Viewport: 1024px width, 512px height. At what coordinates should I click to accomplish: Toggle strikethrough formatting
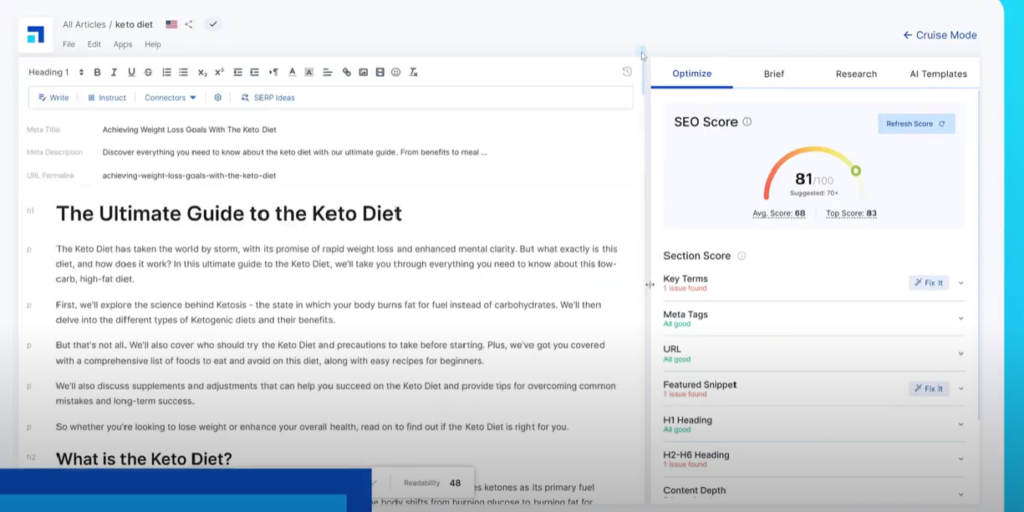point(148,72)
